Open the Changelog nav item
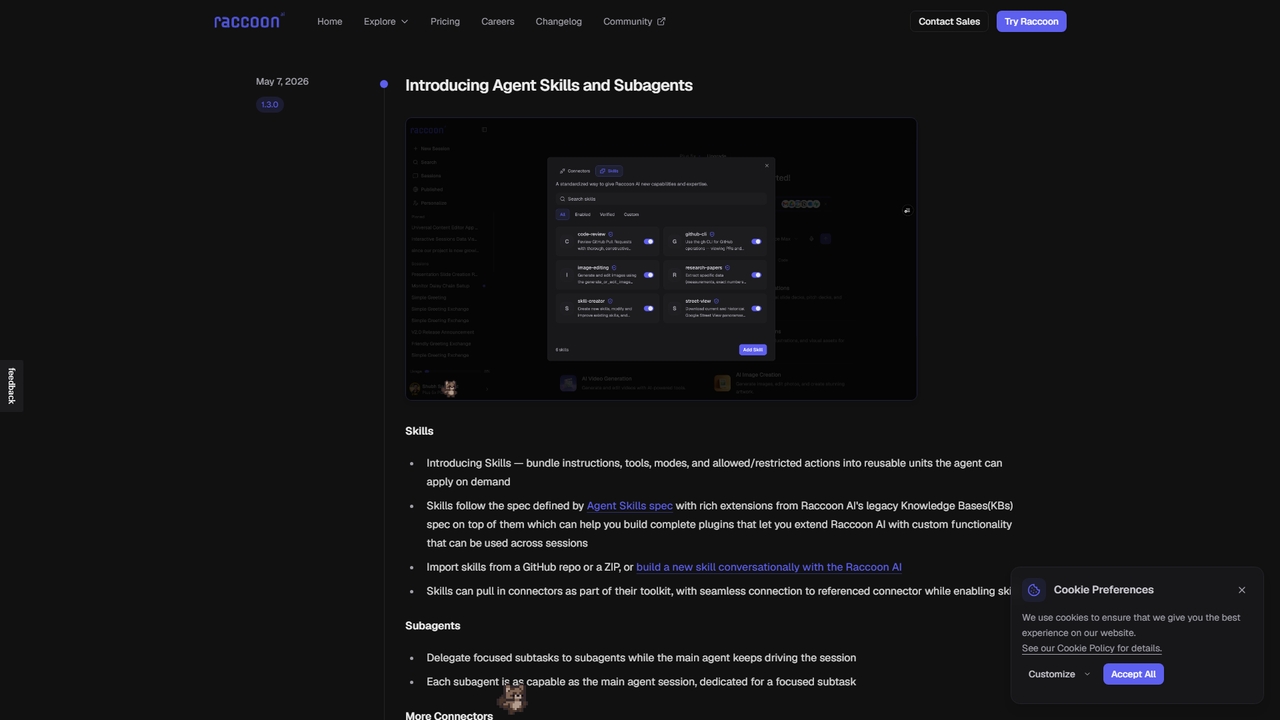The width and height of the screenshot is (1280, 720). pos(558,21)
